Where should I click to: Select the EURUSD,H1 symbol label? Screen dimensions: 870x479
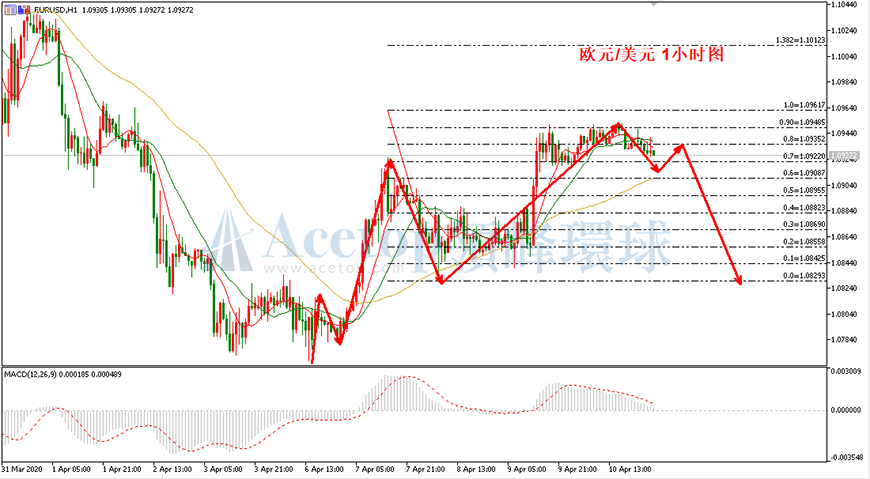coord(54,10)
